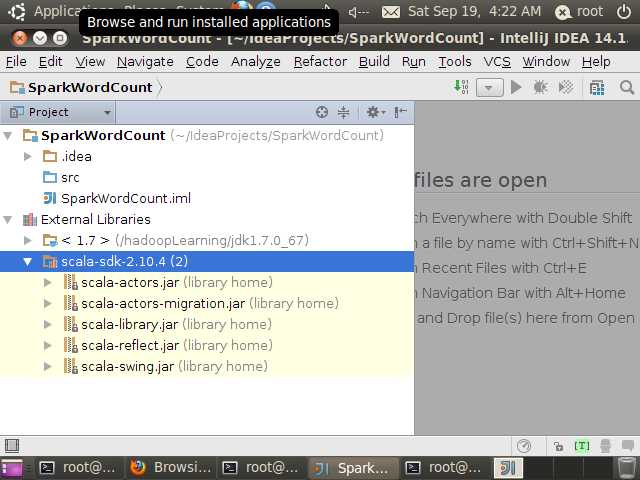Expand the .idea folder

27,156
